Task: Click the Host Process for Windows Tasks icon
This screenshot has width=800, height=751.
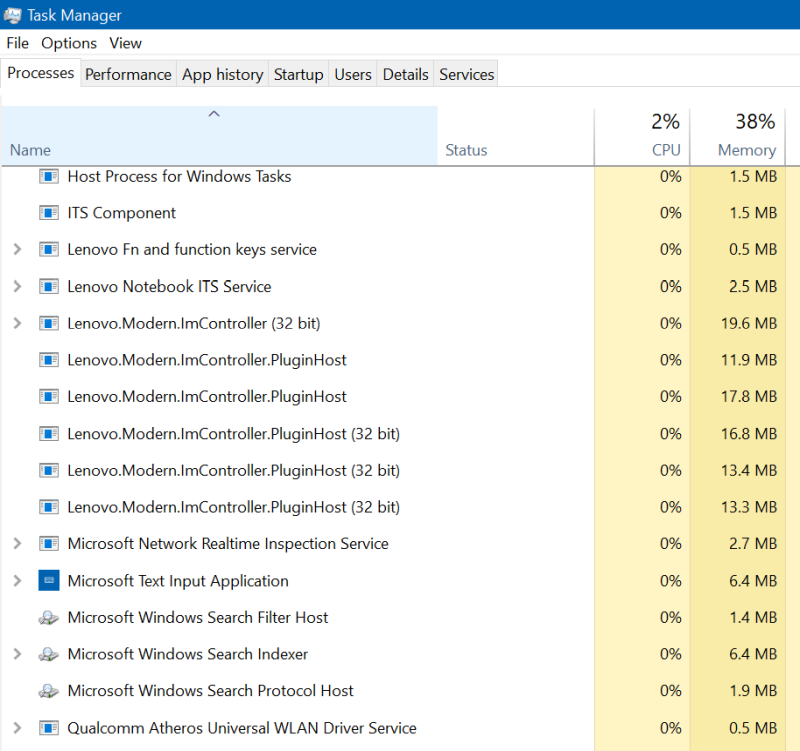Action: (49, 177)
